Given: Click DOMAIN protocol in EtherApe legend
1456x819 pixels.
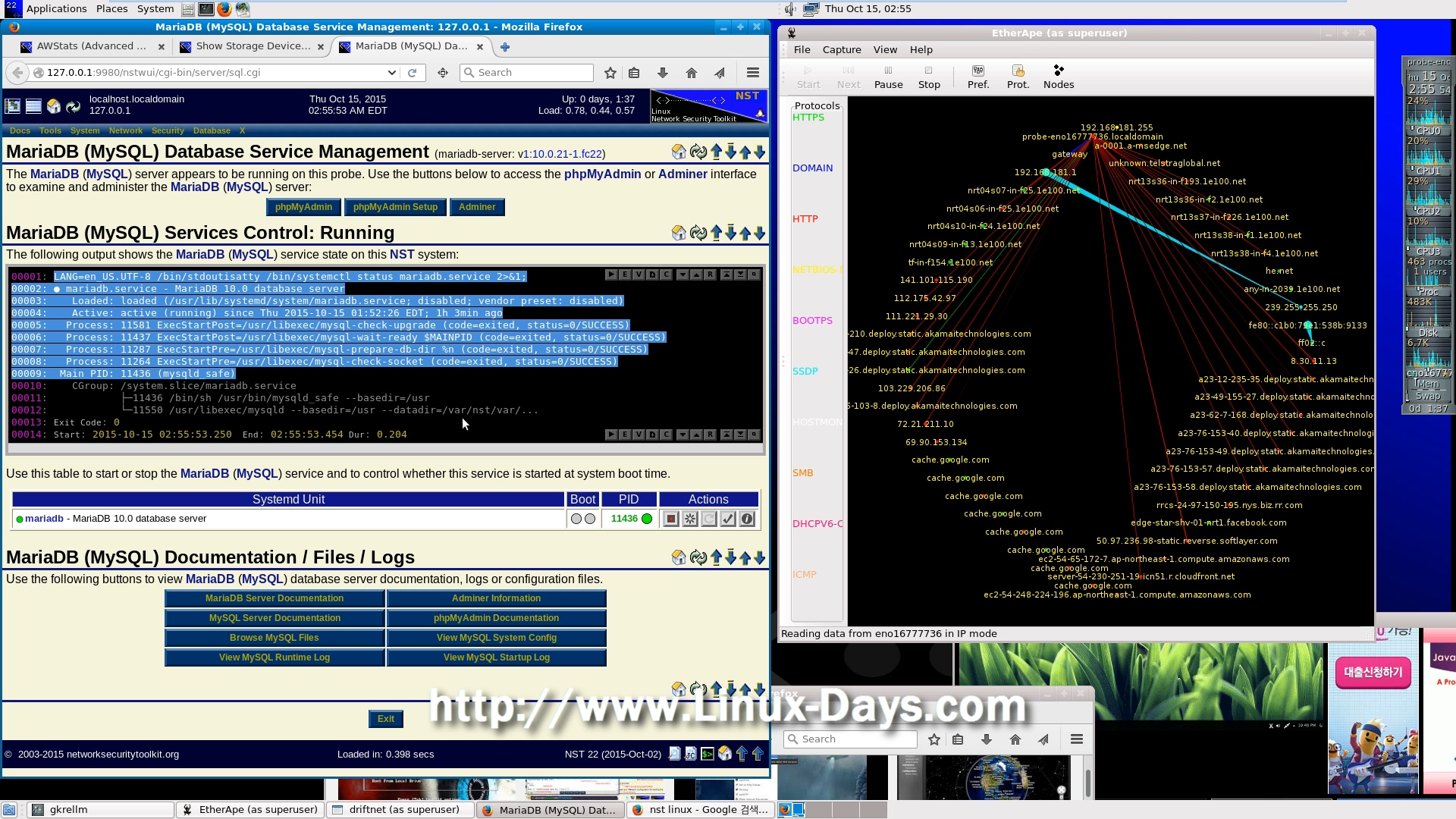Looking at the screenshot, I should (812, 168).
